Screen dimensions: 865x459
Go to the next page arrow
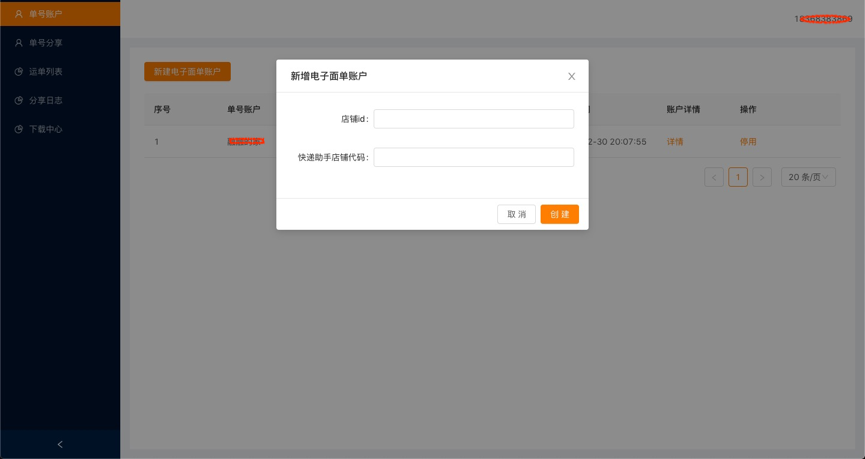coord(762,177)
